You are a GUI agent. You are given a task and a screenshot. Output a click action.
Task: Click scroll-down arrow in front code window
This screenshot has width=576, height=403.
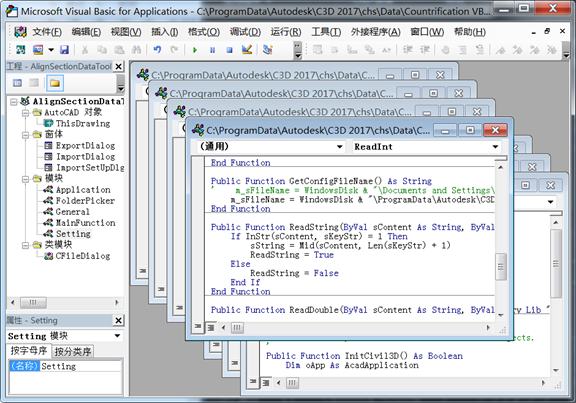click(x=500, y=315)
